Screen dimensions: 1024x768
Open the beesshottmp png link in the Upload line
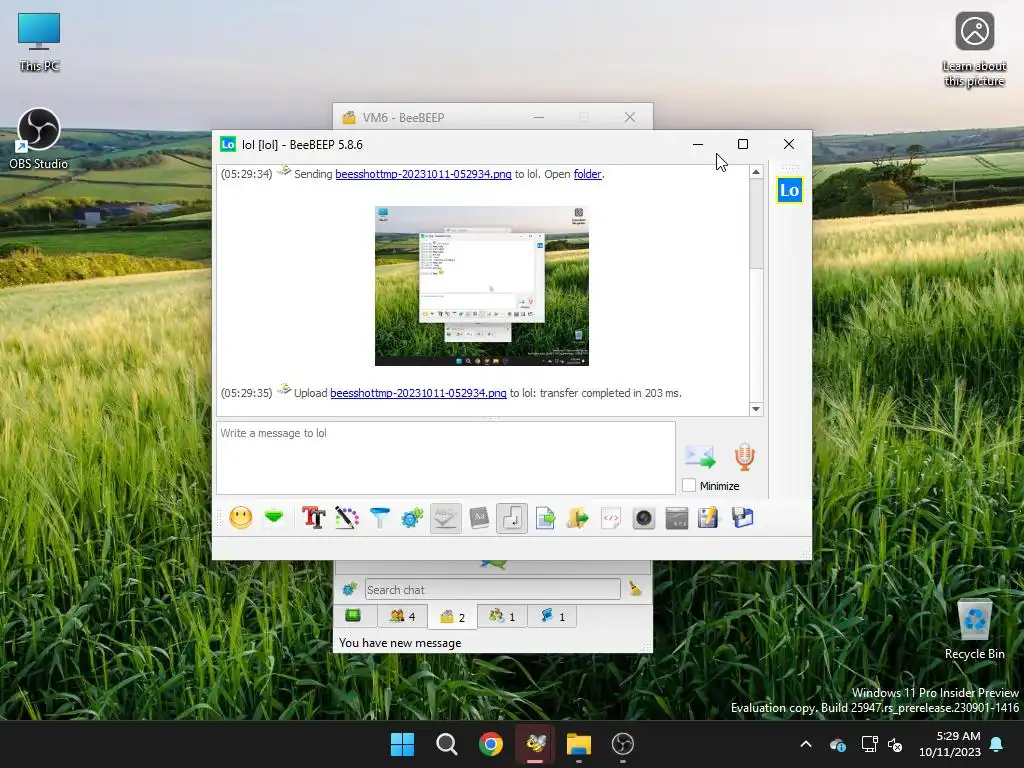click(x=418, y=393)
